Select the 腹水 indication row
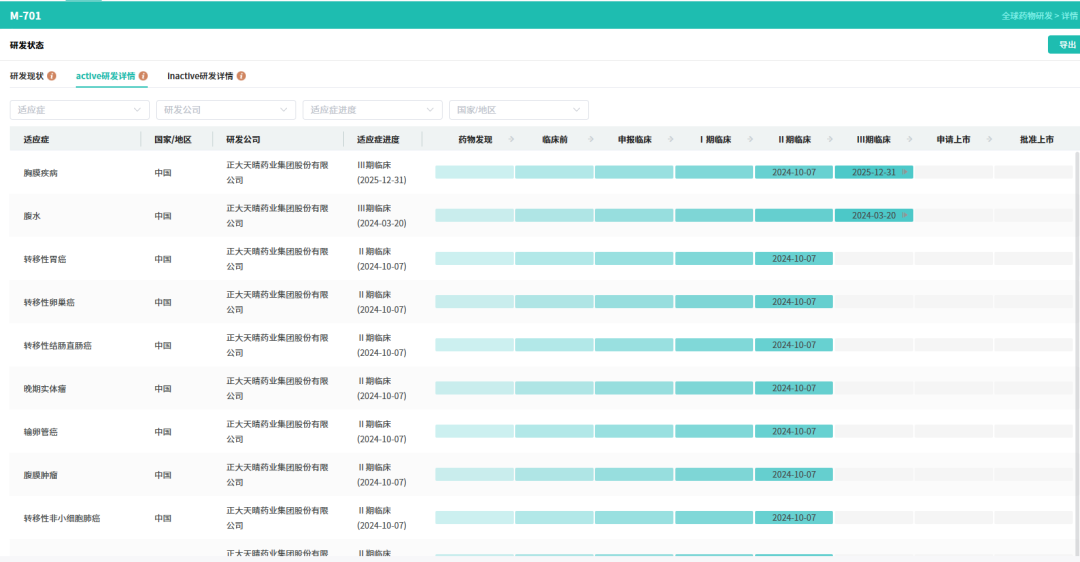 tap(541, 216)
